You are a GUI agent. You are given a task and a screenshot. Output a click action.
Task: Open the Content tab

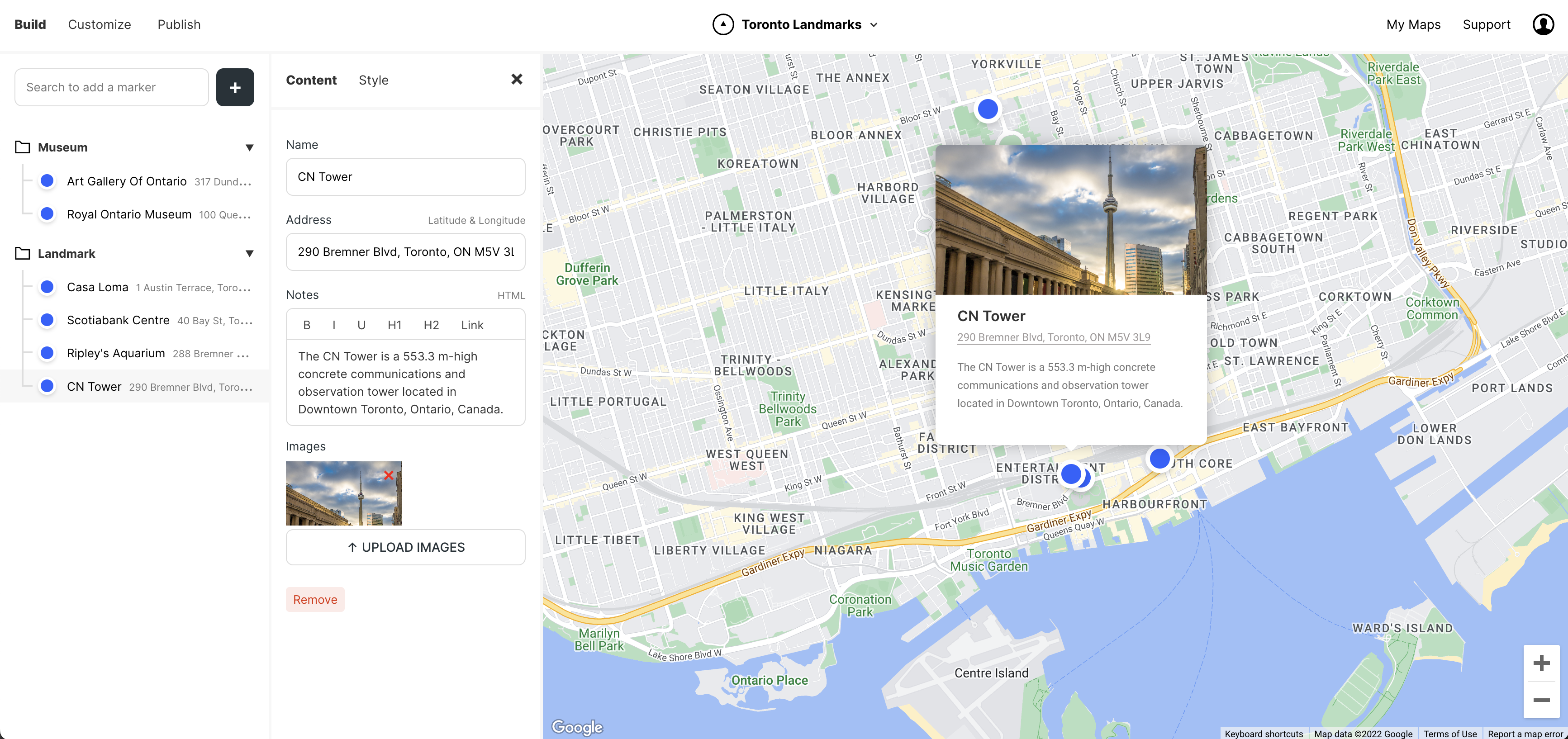[311, 80]
